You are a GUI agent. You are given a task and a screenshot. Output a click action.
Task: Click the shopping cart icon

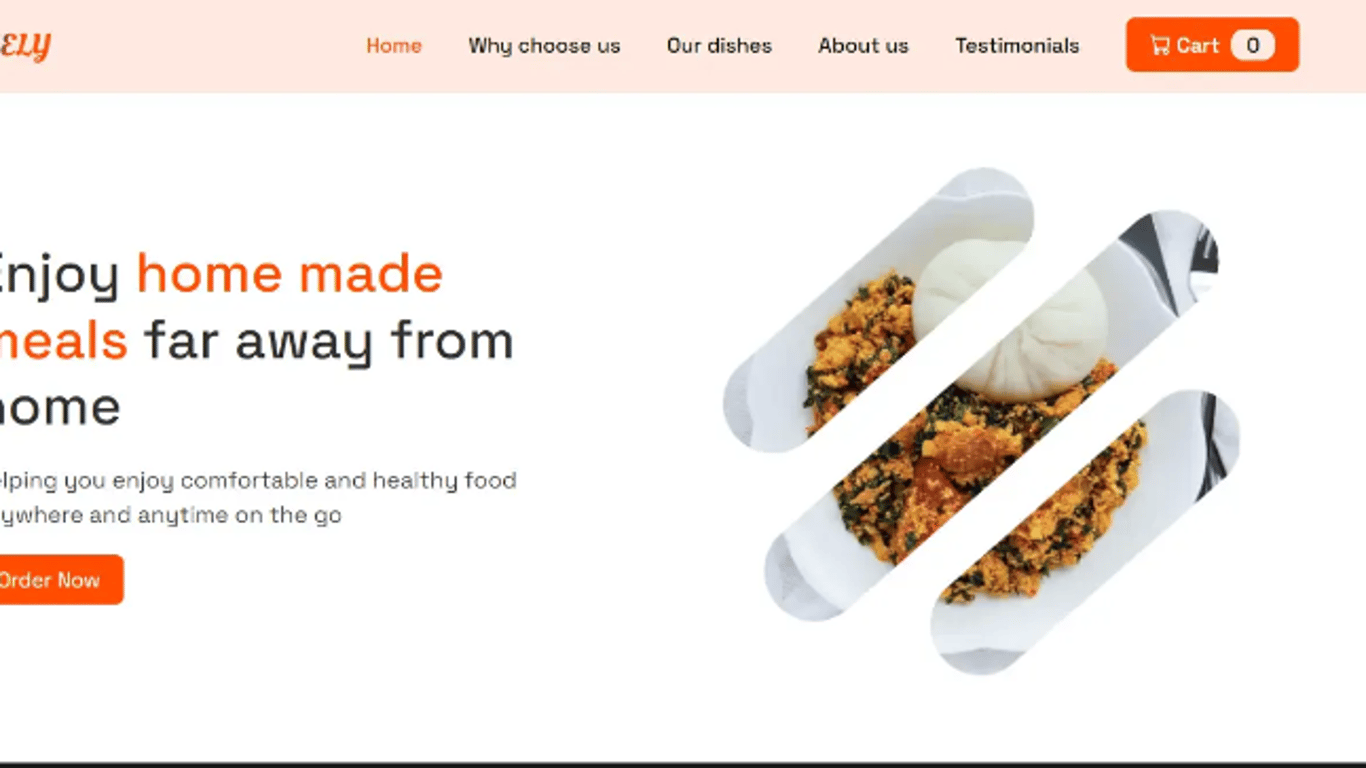pyautogui.click(x=1160, y=45)
